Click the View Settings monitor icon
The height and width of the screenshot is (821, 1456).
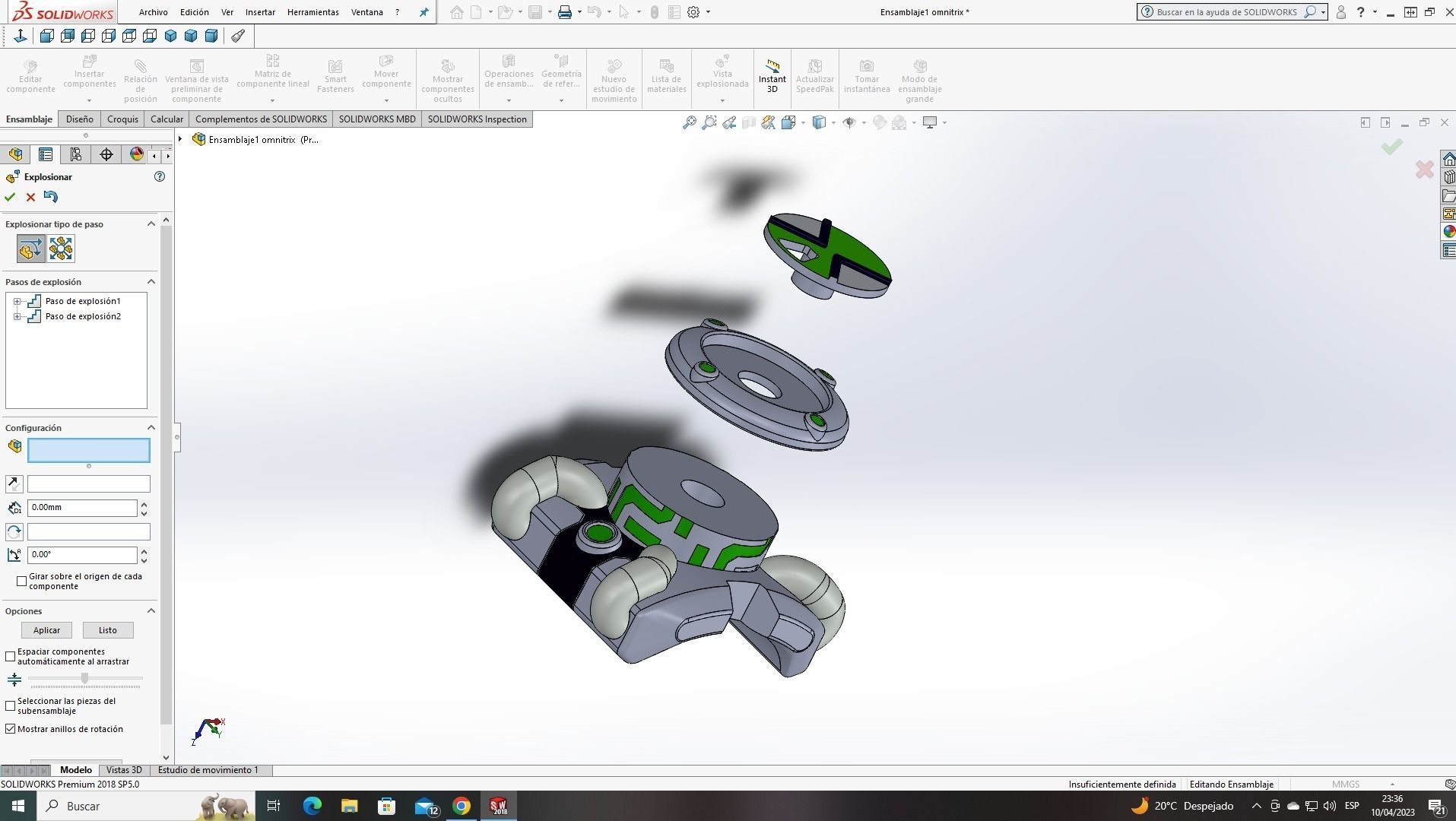click(x=929, y=122)
